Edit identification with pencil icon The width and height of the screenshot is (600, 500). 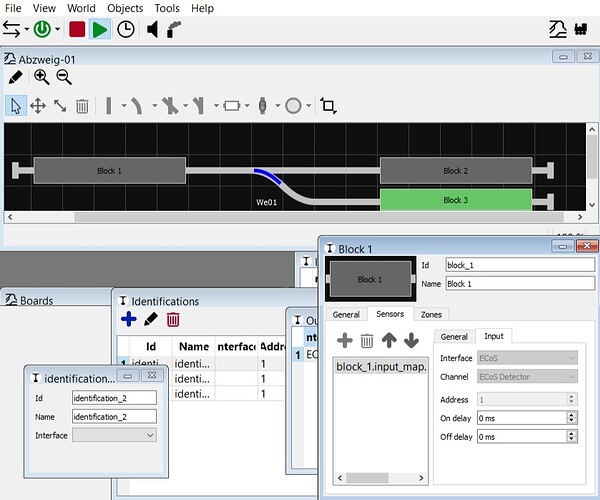[151, 319]
